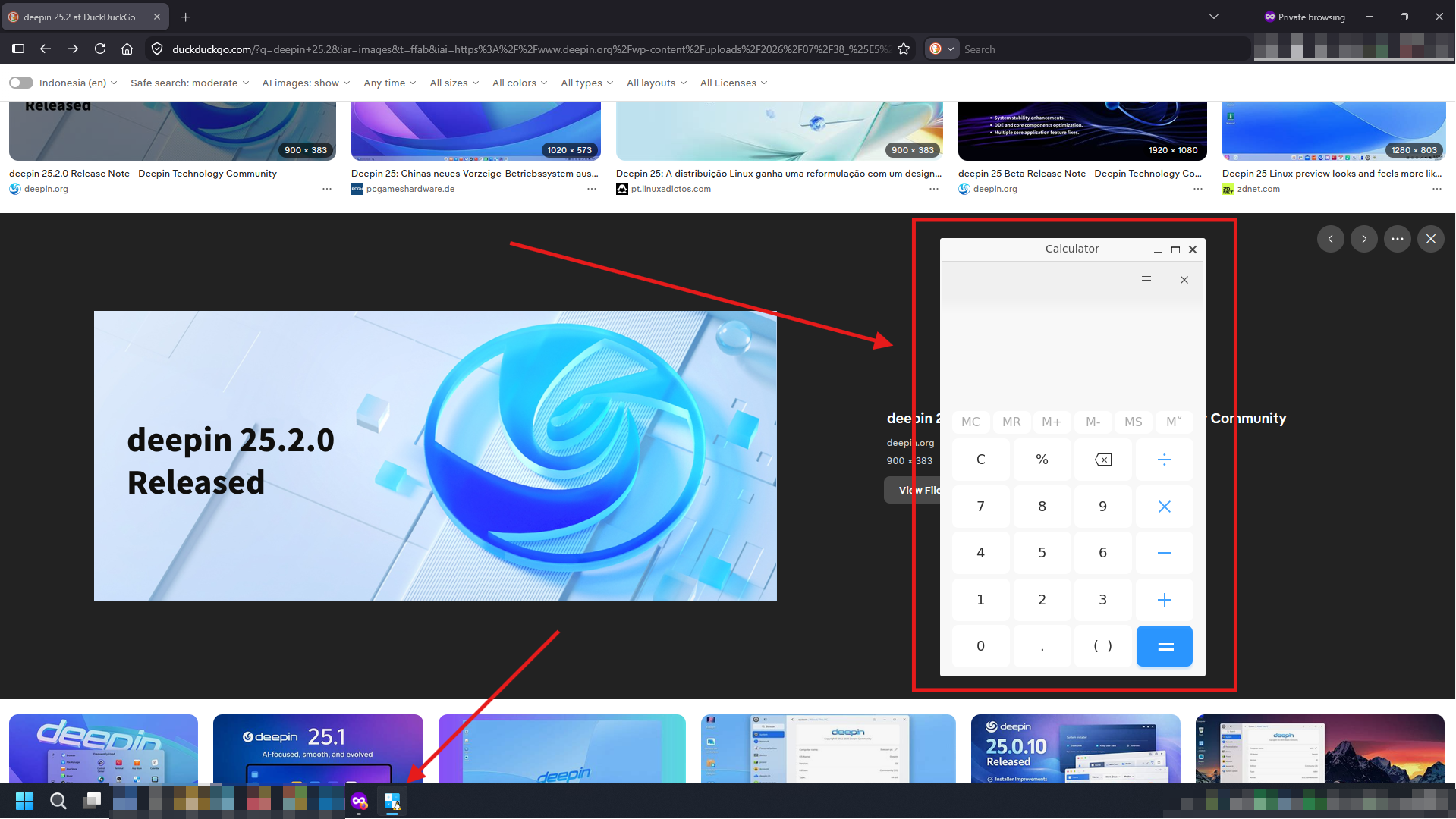
Task: Click the browser Search input field
Action: pos(1105,49)
